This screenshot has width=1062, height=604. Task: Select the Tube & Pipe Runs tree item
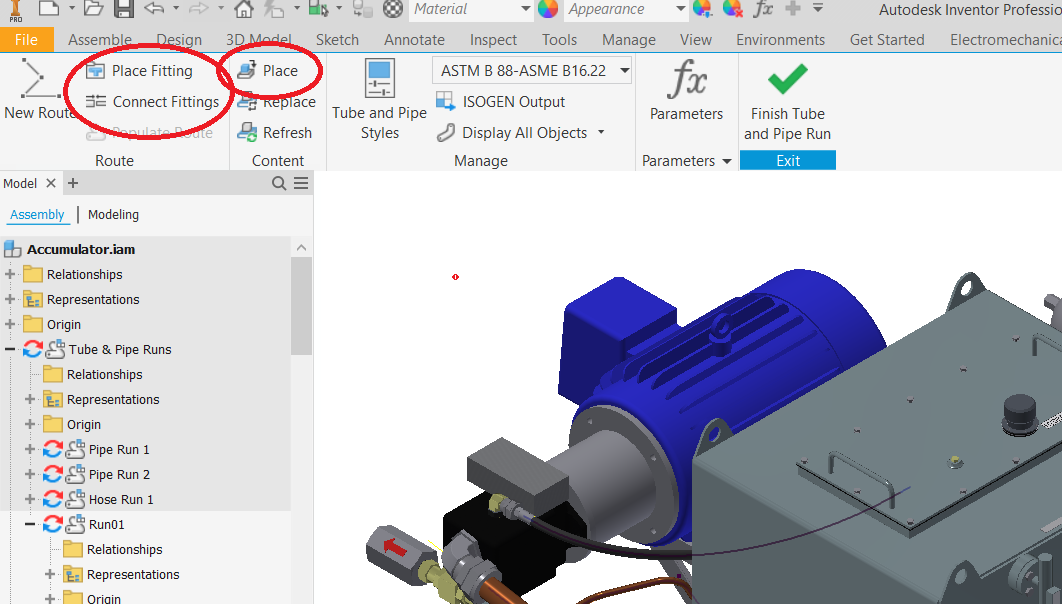[x=119, y=349]
